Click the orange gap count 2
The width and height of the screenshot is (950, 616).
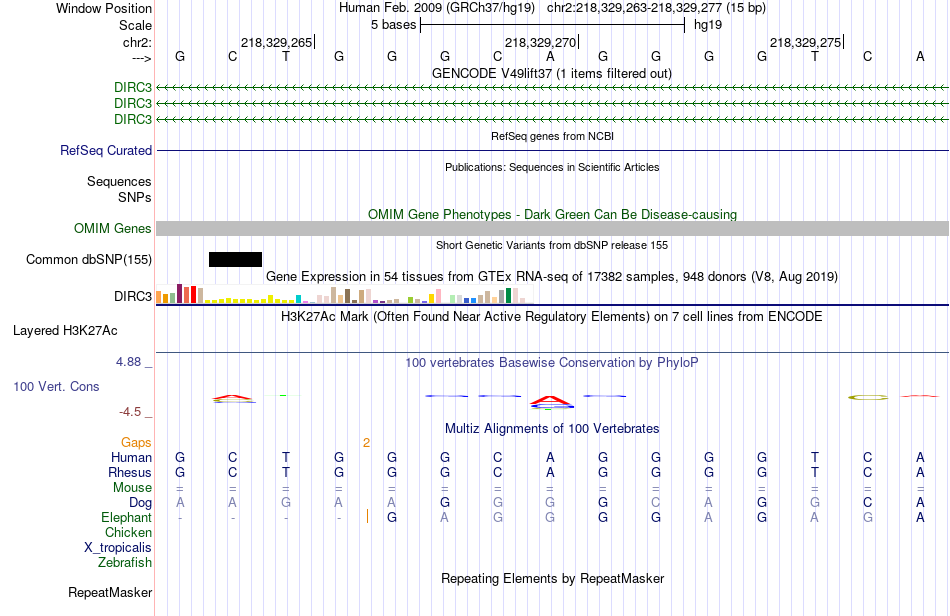click(x=366, y=443)
